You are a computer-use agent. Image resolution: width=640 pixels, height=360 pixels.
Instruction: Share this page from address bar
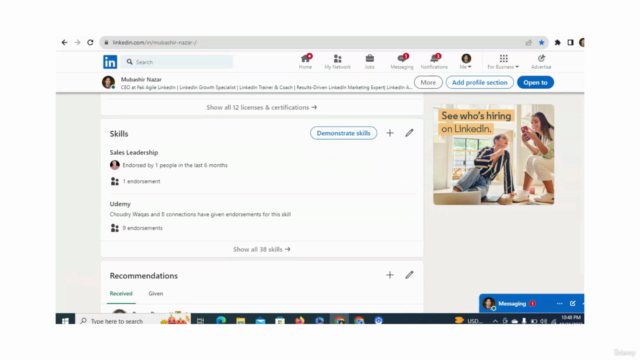pos(529,42)
